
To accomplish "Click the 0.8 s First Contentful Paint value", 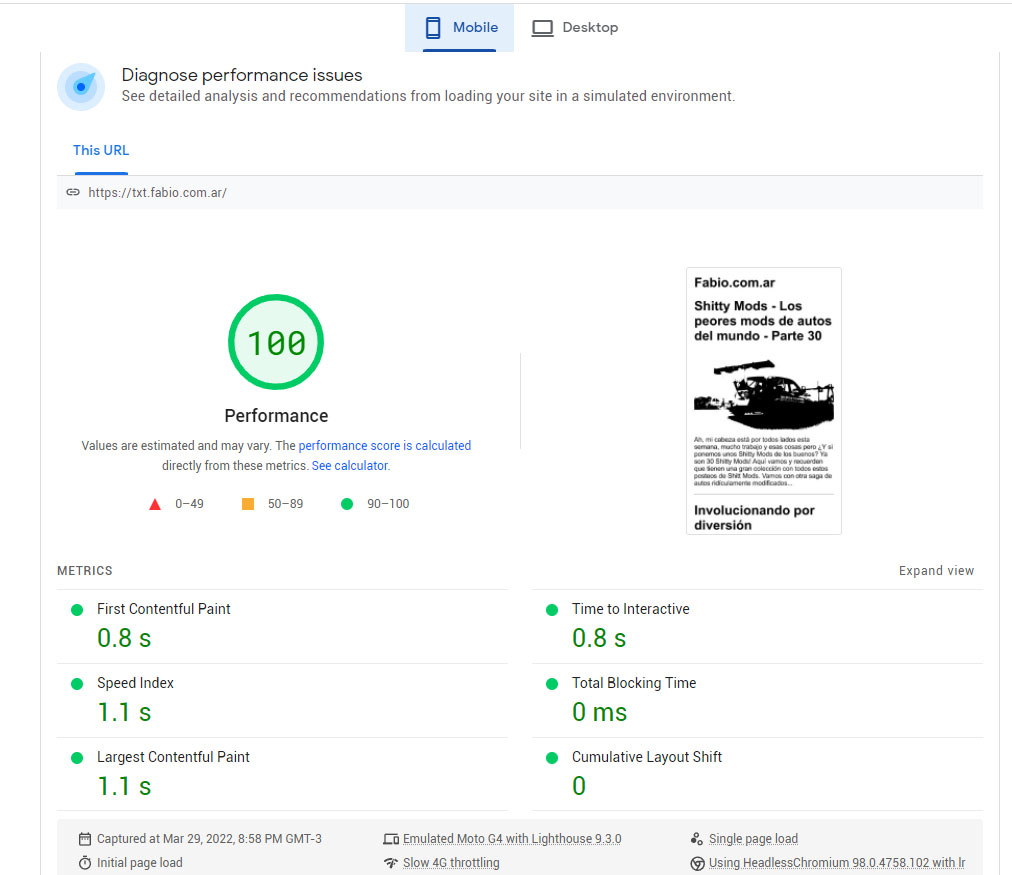I will [124, 638].
